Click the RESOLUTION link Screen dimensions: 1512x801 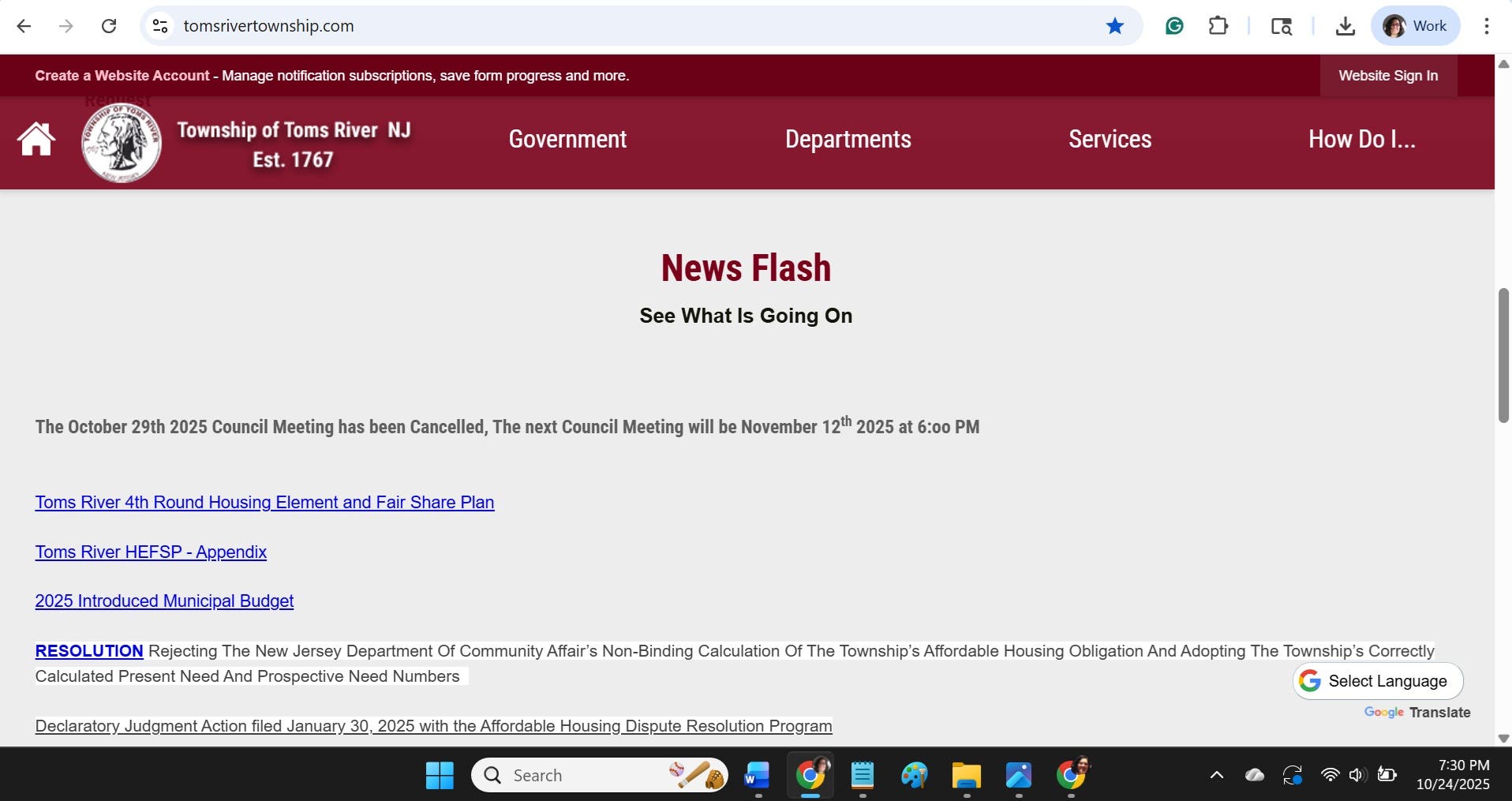coord(89,651)
